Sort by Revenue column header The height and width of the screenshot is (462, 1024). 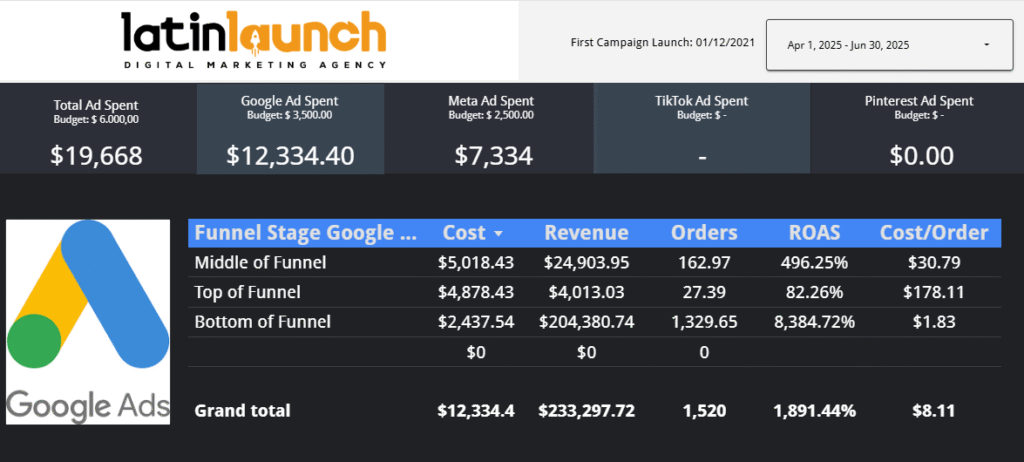coord(586,233)
